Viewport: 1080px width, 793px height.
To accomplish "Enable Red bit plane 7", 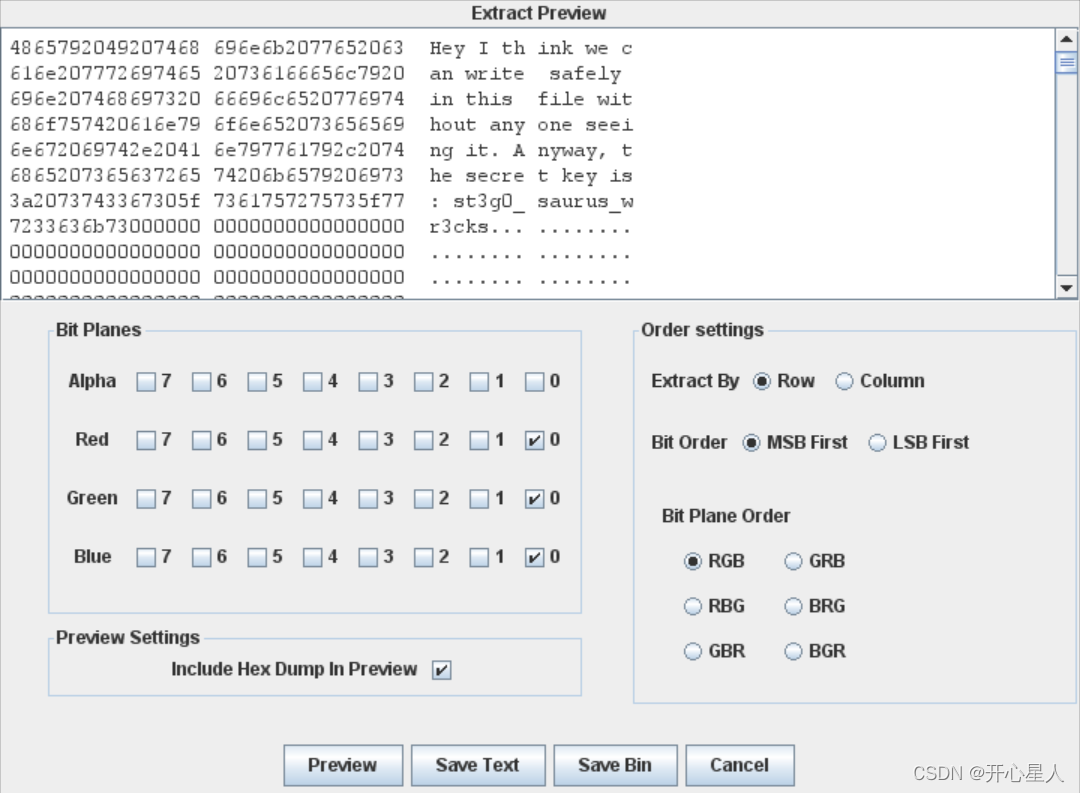I will (146, 440).
